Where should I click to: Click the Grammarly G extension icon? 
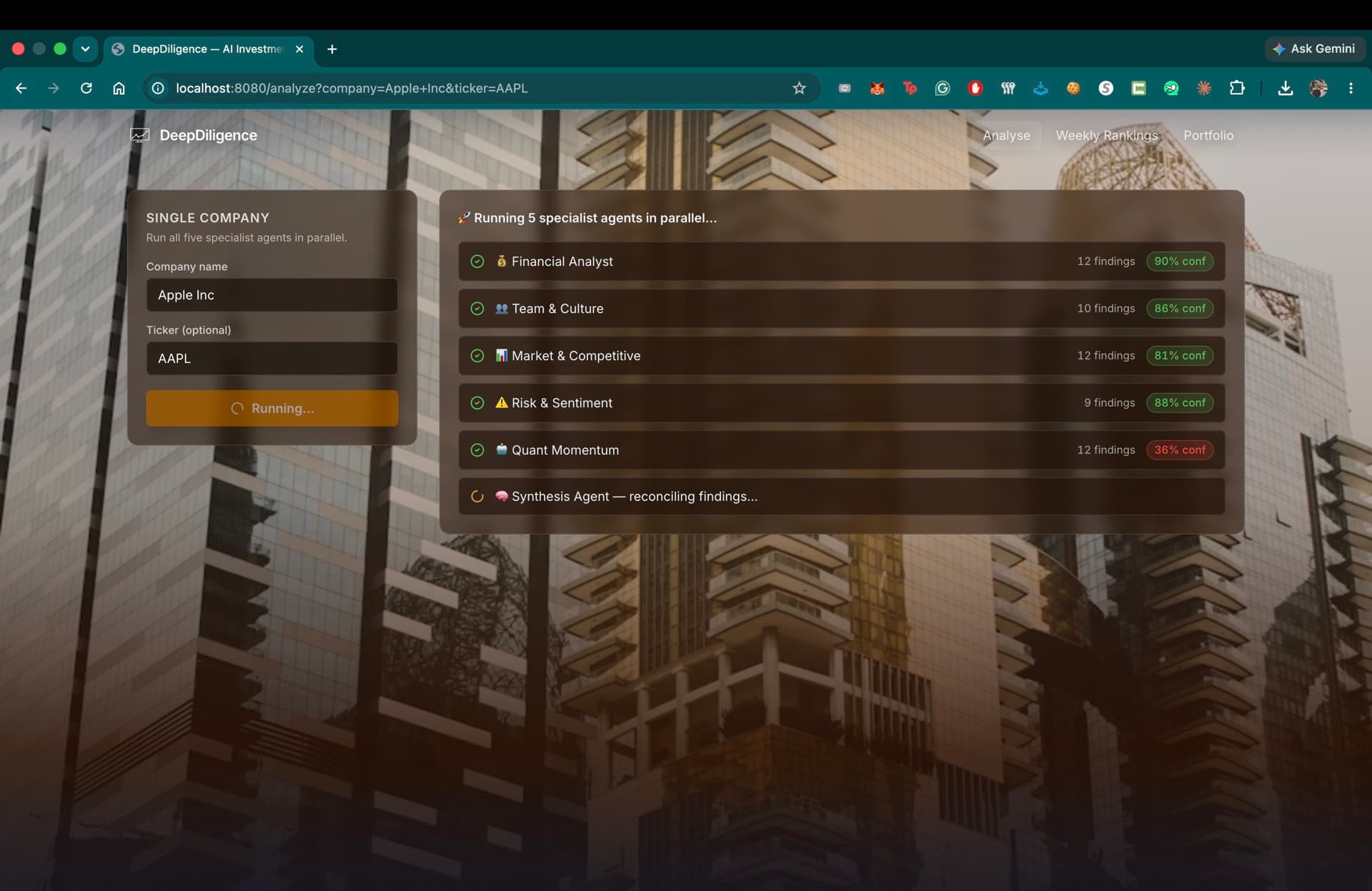click(943, 88)
